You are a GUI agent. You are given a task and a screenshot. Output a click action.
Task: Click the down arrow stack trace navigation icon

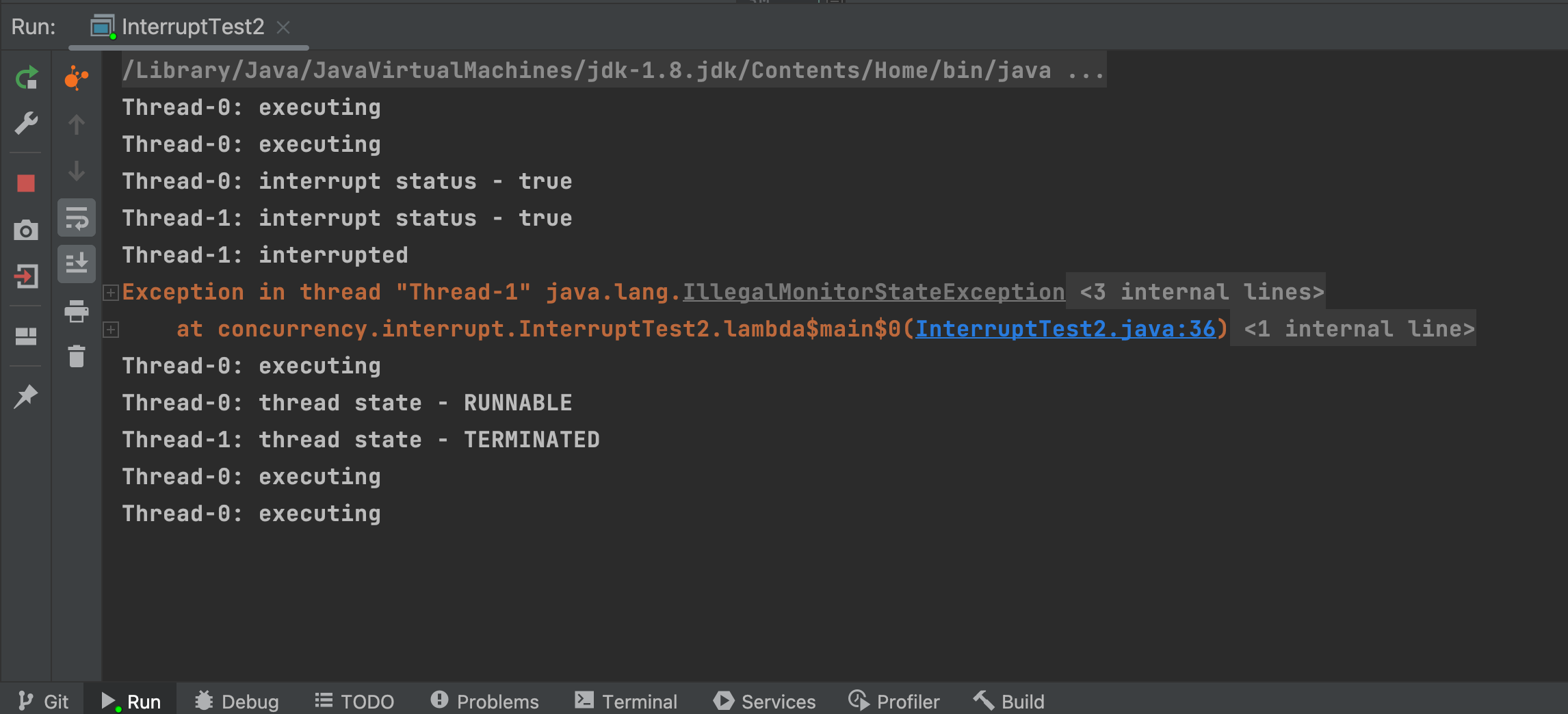[77, 171]
